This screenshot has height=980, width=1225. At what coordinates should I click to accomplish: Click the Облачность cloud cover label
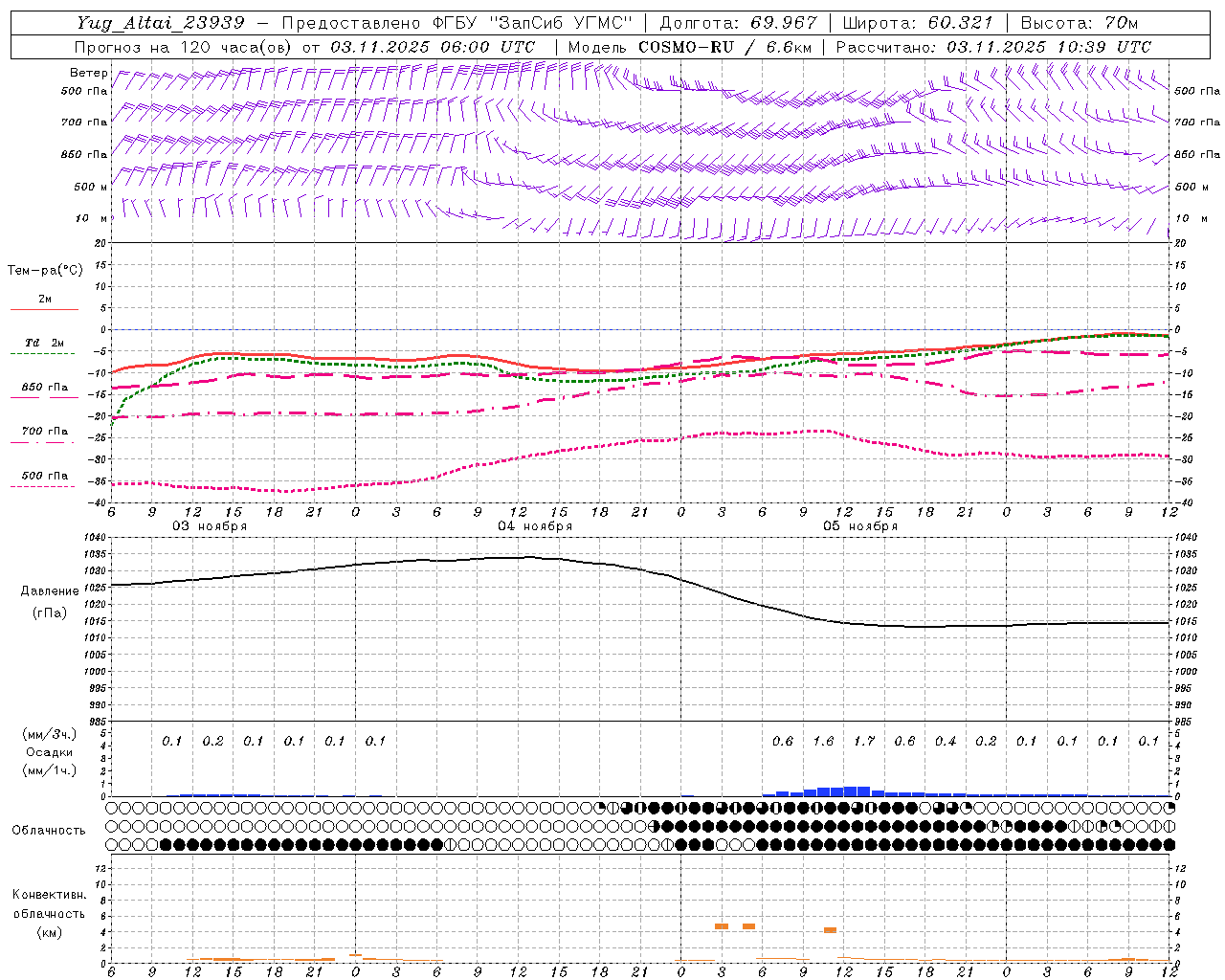coord(49,830)
